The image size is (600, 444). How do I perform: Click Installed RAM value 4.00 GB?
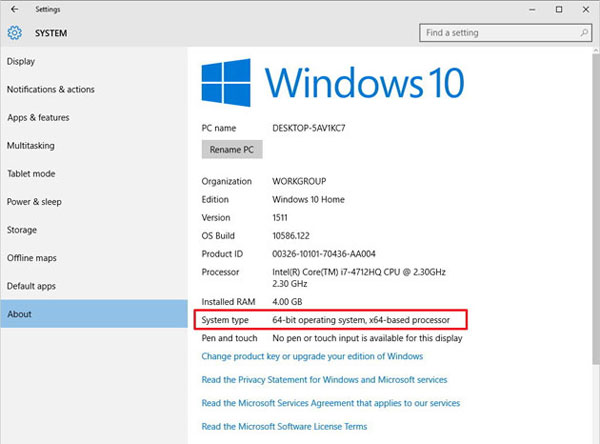click(x=287, y=302)
